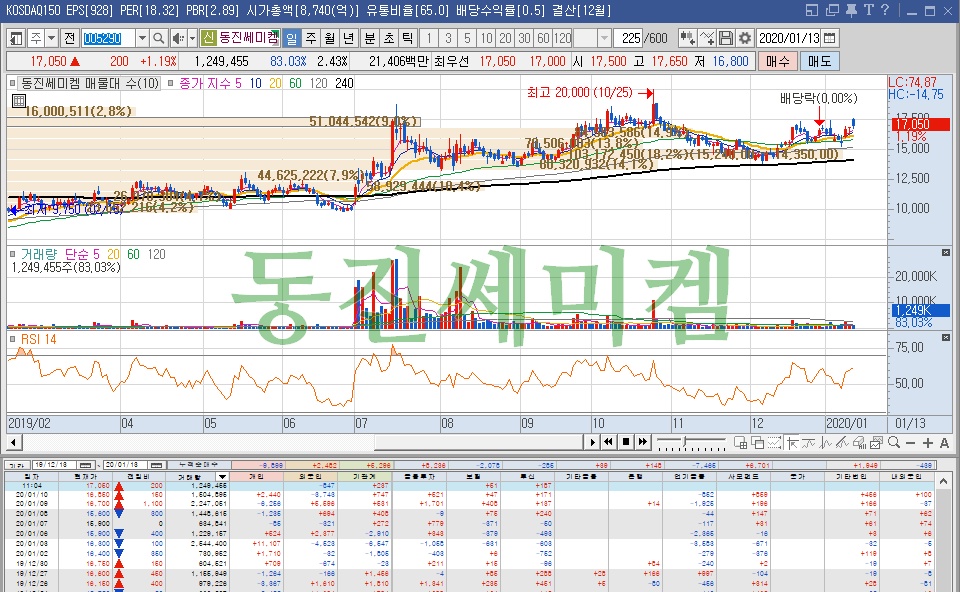Click the stock code 005290 input field

coord(108,39)
